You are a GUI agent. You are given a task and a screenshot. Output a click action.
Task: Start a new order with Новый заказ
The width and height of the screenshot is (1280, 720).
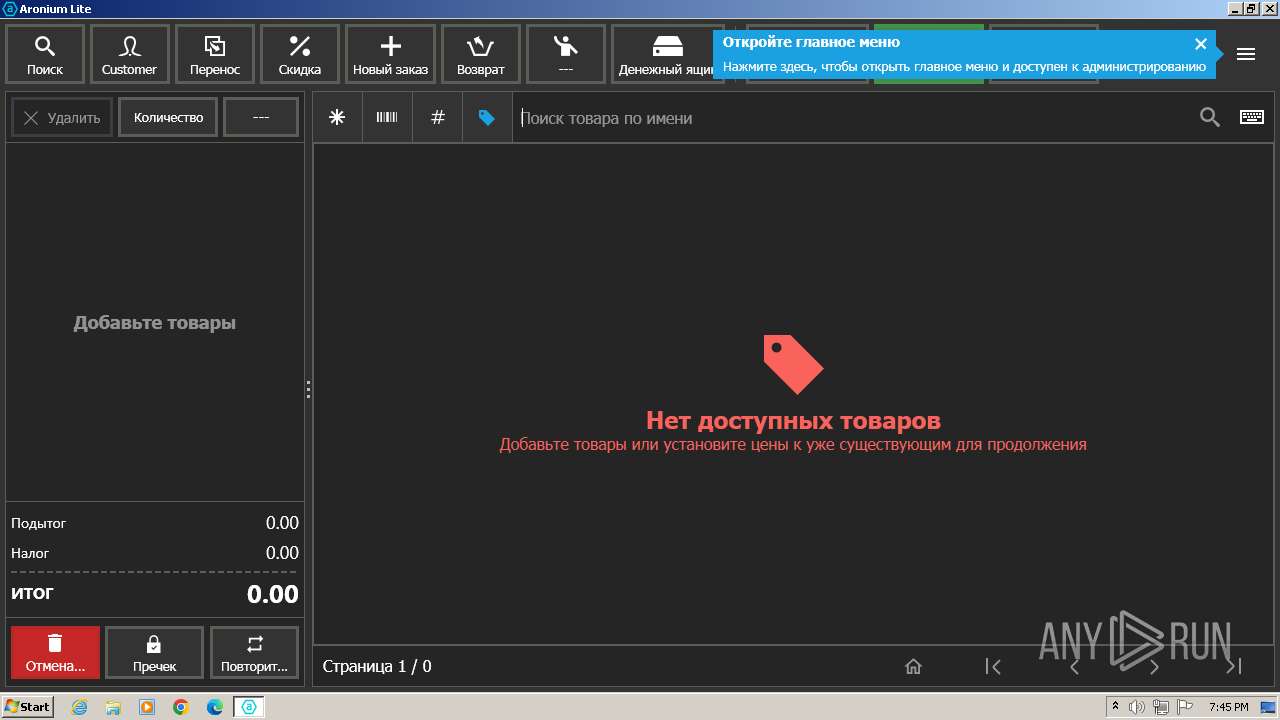click(390, 54)
